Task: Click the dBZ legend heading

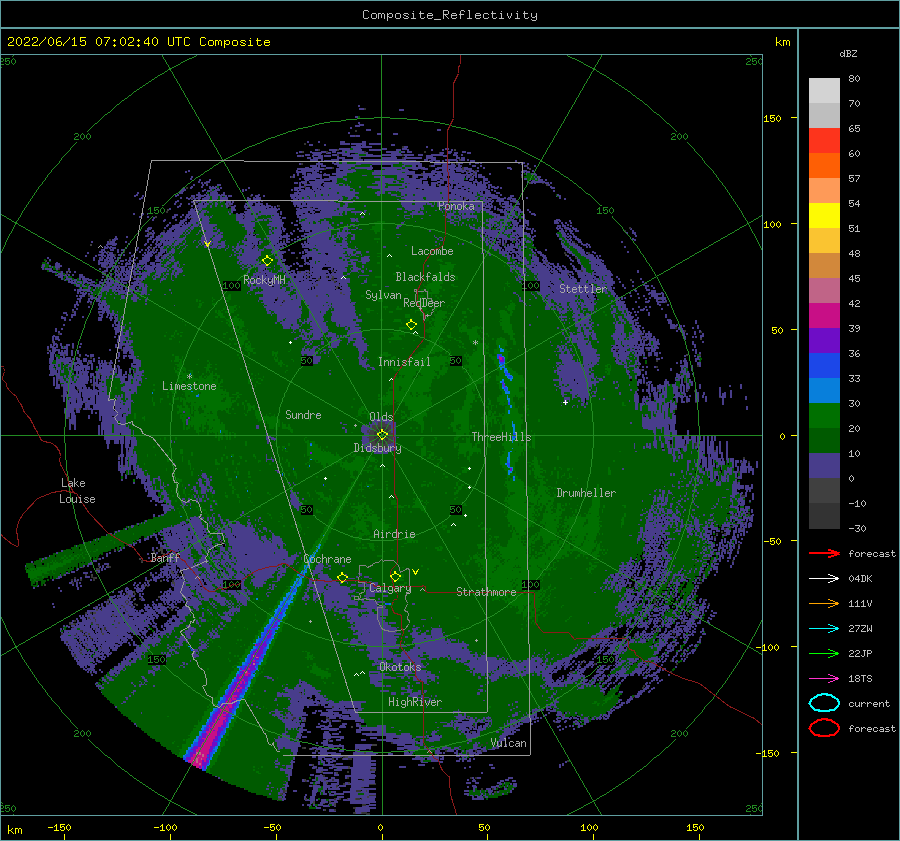Action: click(848, 53)
